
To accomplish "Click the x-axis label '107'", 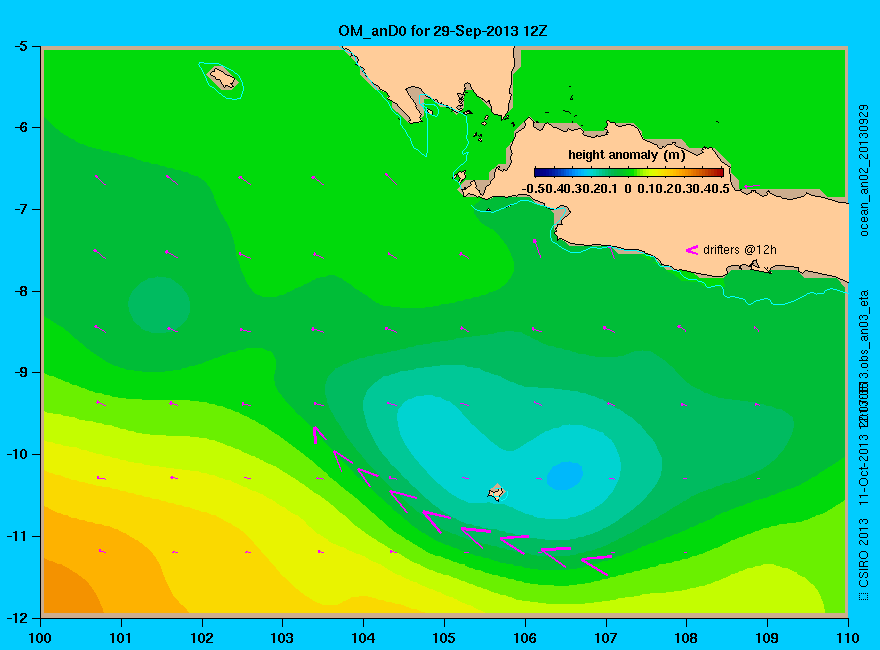I will point(606,638).
